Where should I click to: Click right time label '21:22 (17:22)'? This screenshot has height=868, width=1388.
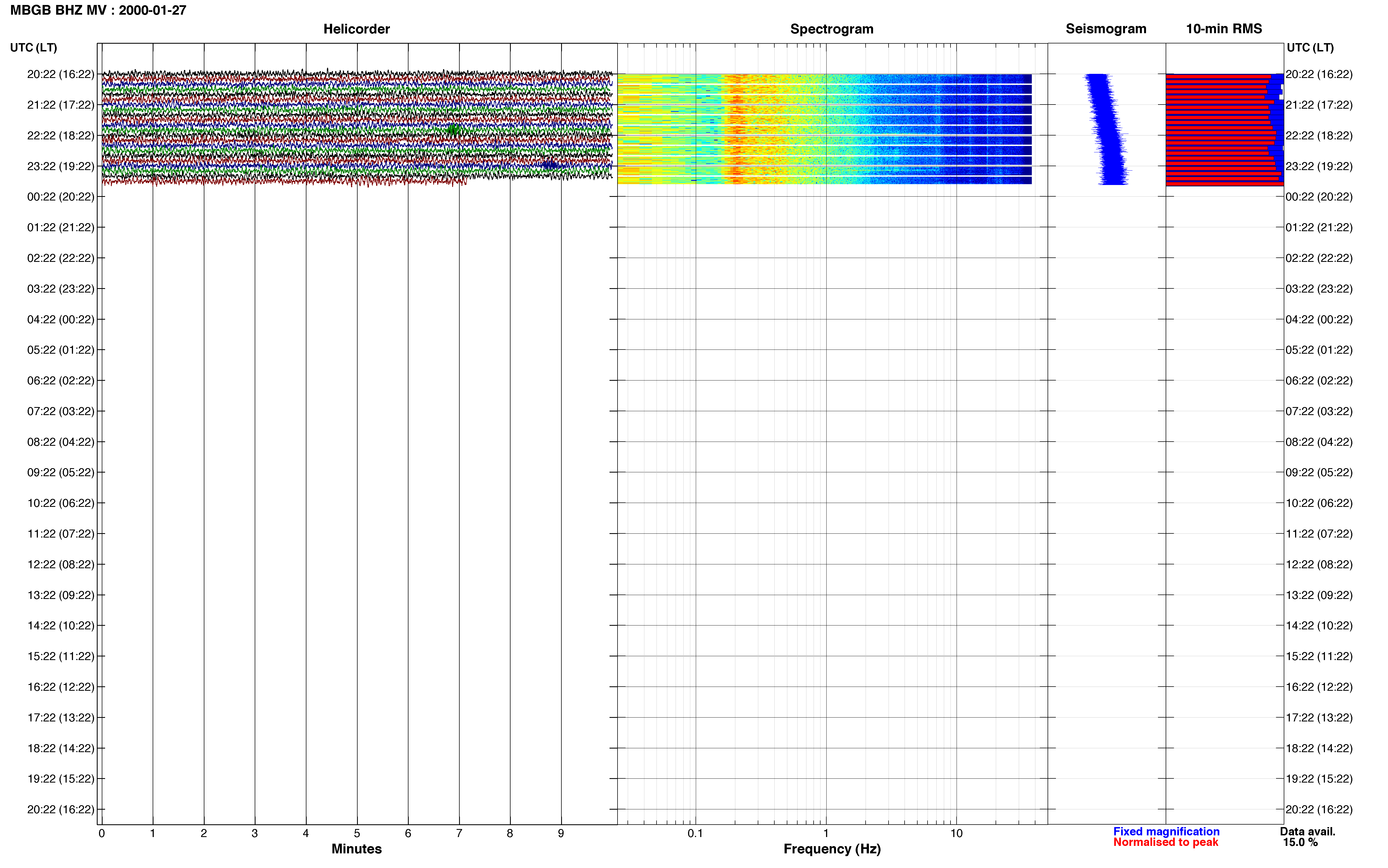(x=1319, y=105)
